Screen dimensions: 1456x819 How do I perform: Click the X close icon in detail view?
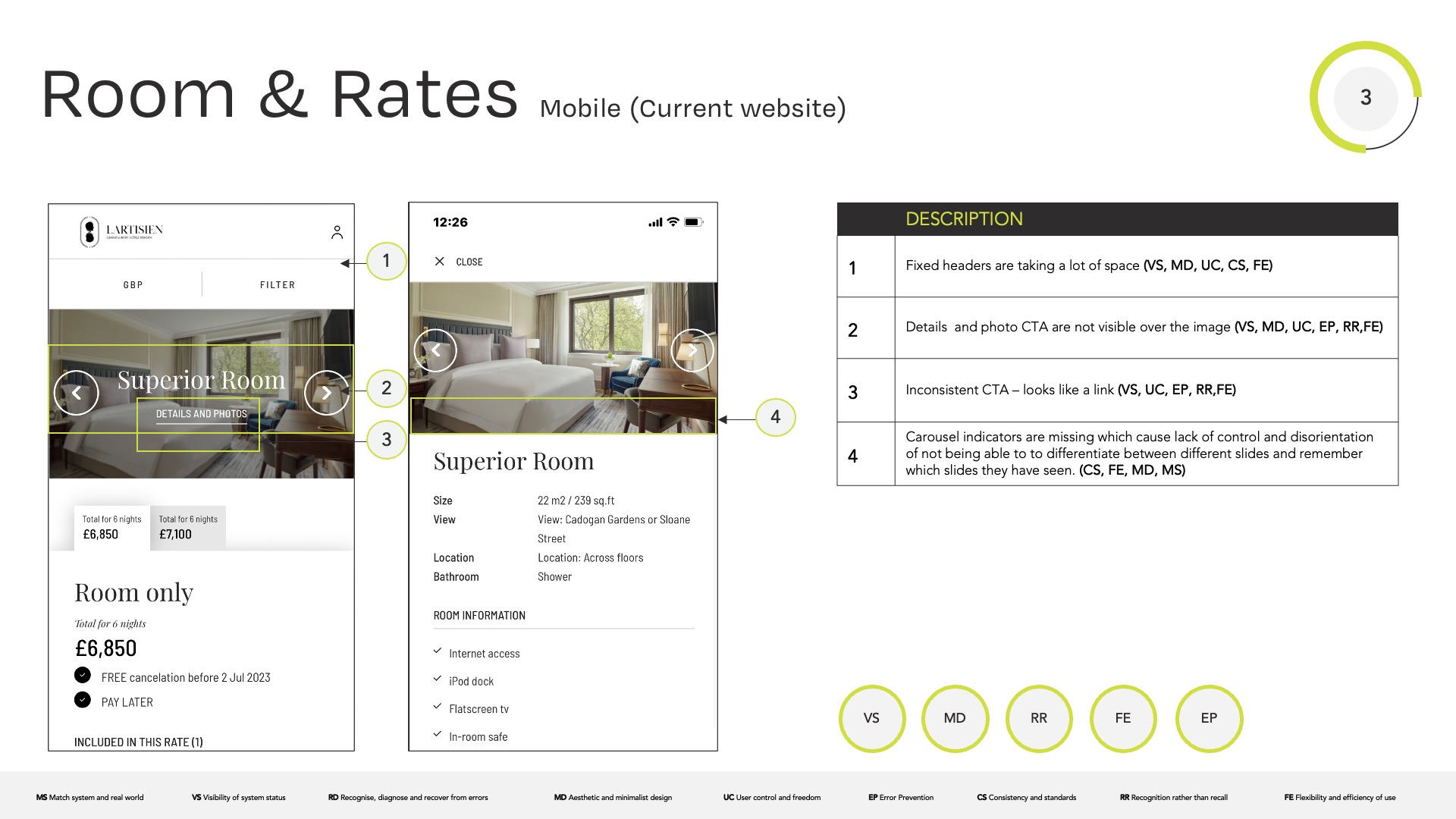(x=440, y=262)
